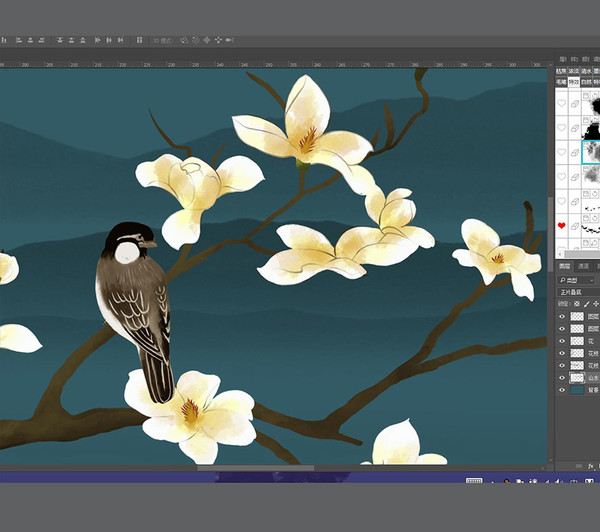Open the 流水 brush category tab
600x532 pixels.
(586, 71)
